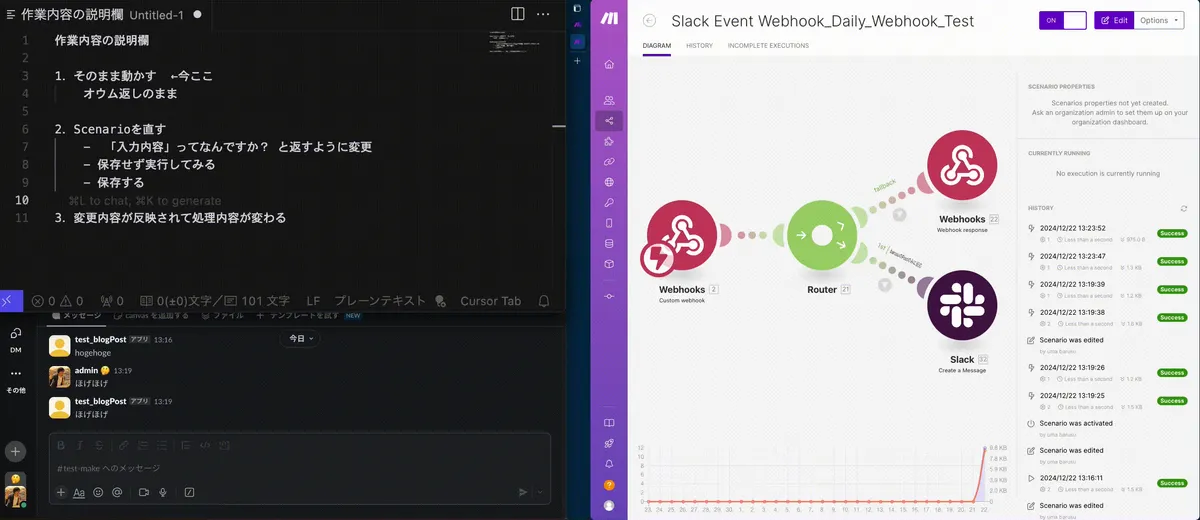Screen dimensions: 1200x520
Task: Open Cursor notifications bell in status bar
Action: [544, 300]
